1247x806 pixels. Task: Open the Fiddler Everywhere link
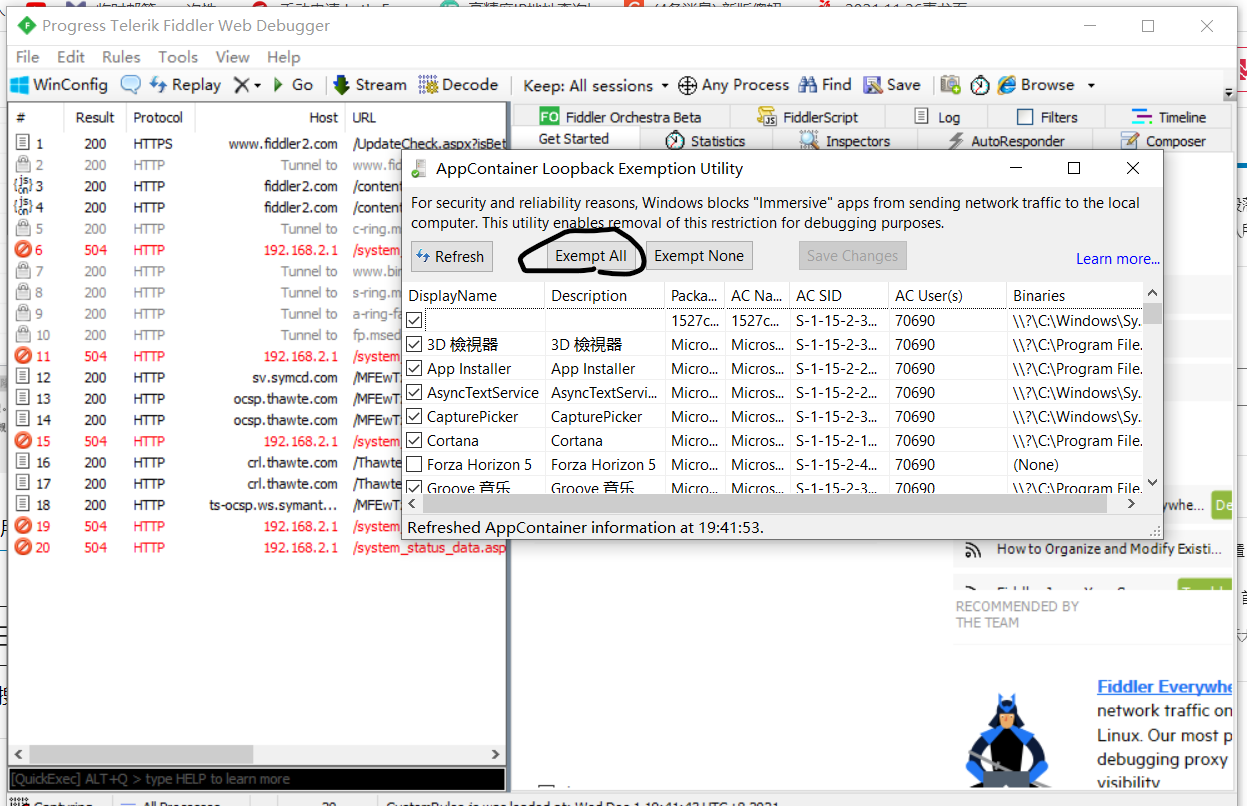click(x=1165, y=687)
